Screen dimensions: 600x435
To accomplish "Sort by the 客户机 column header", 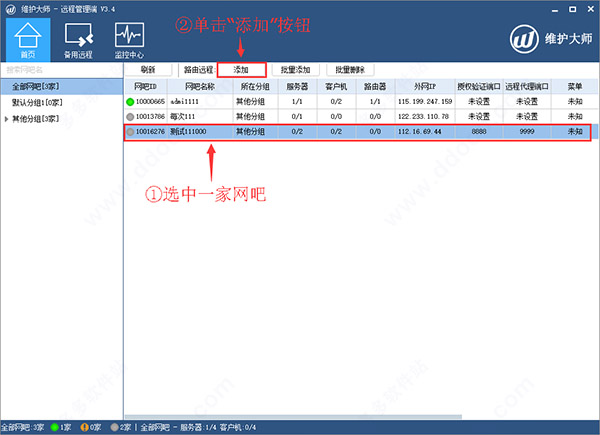I will (336, 86).
